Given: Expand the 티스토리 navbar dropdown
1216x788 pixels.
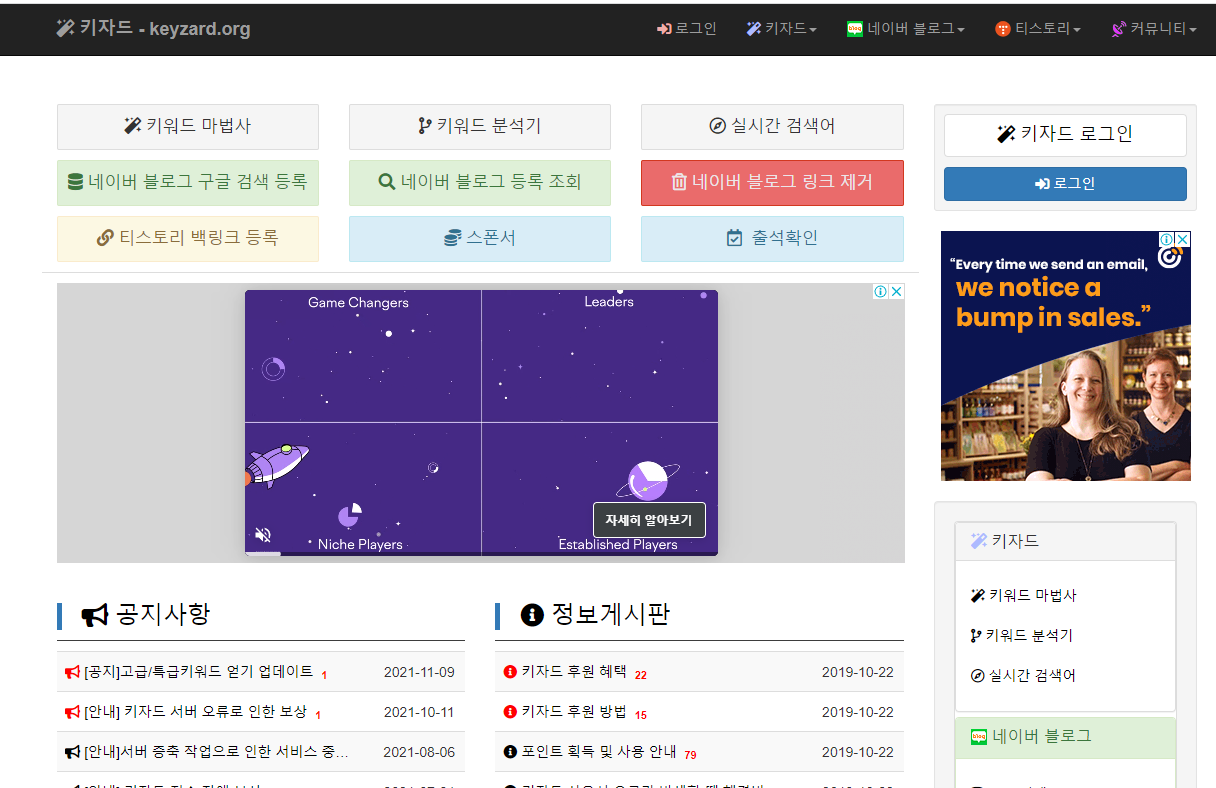Looking at the screenshot, I should 1038,29.
